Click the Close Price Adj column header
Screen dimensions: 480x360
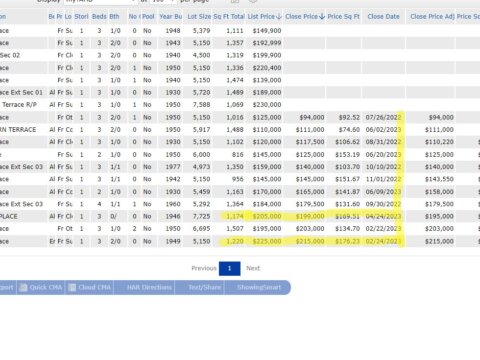click(432, 16)
